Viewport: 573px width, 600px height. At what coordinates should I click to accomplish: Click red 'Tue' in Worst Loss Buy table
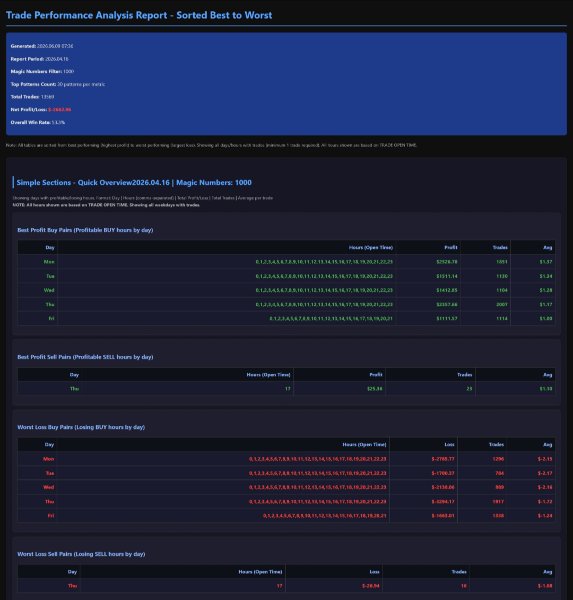(50, 473)
